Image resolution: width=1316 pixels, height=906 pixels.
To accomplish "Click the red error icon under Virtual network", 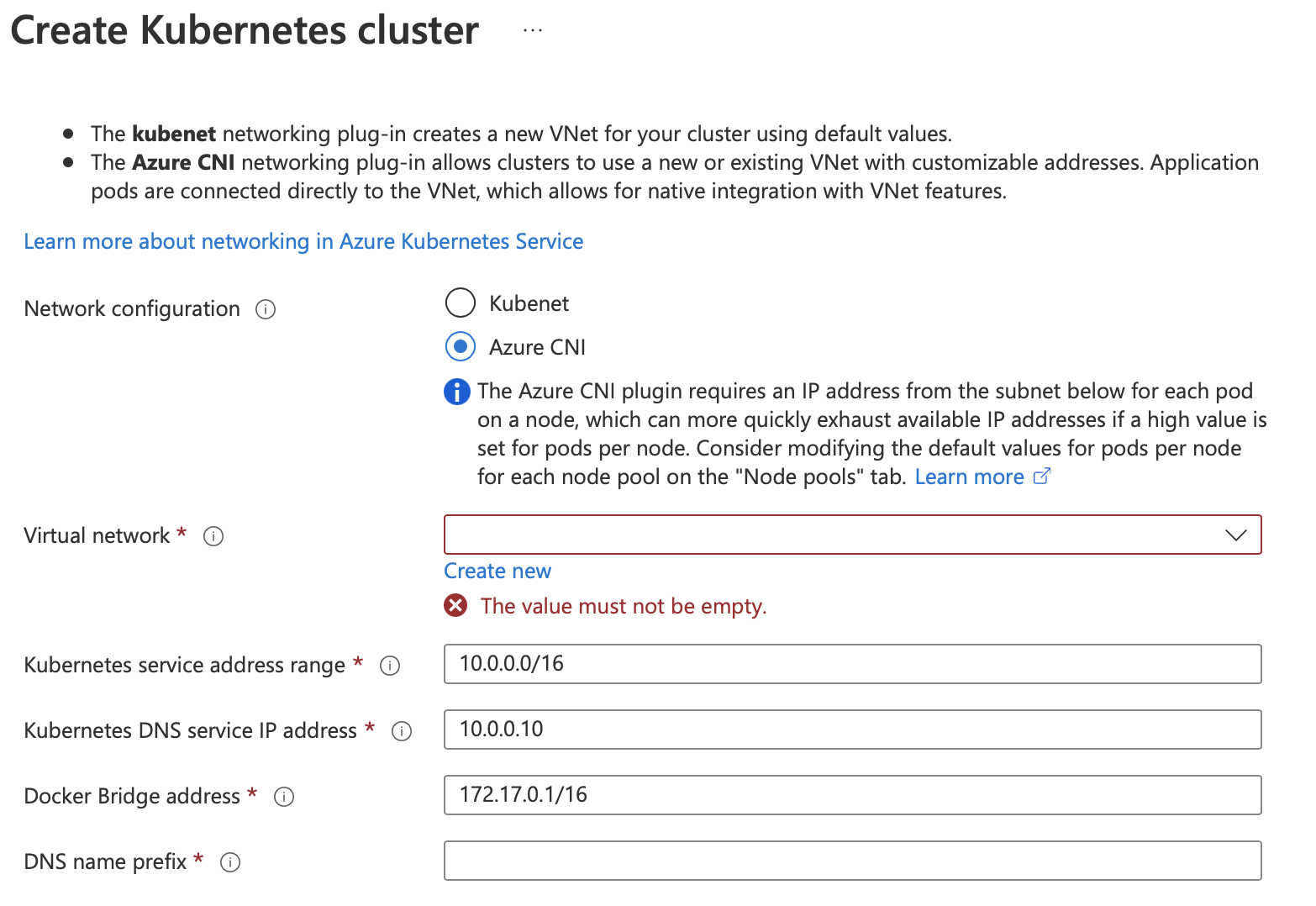I will pyautogui.click(x=455, y=605).
